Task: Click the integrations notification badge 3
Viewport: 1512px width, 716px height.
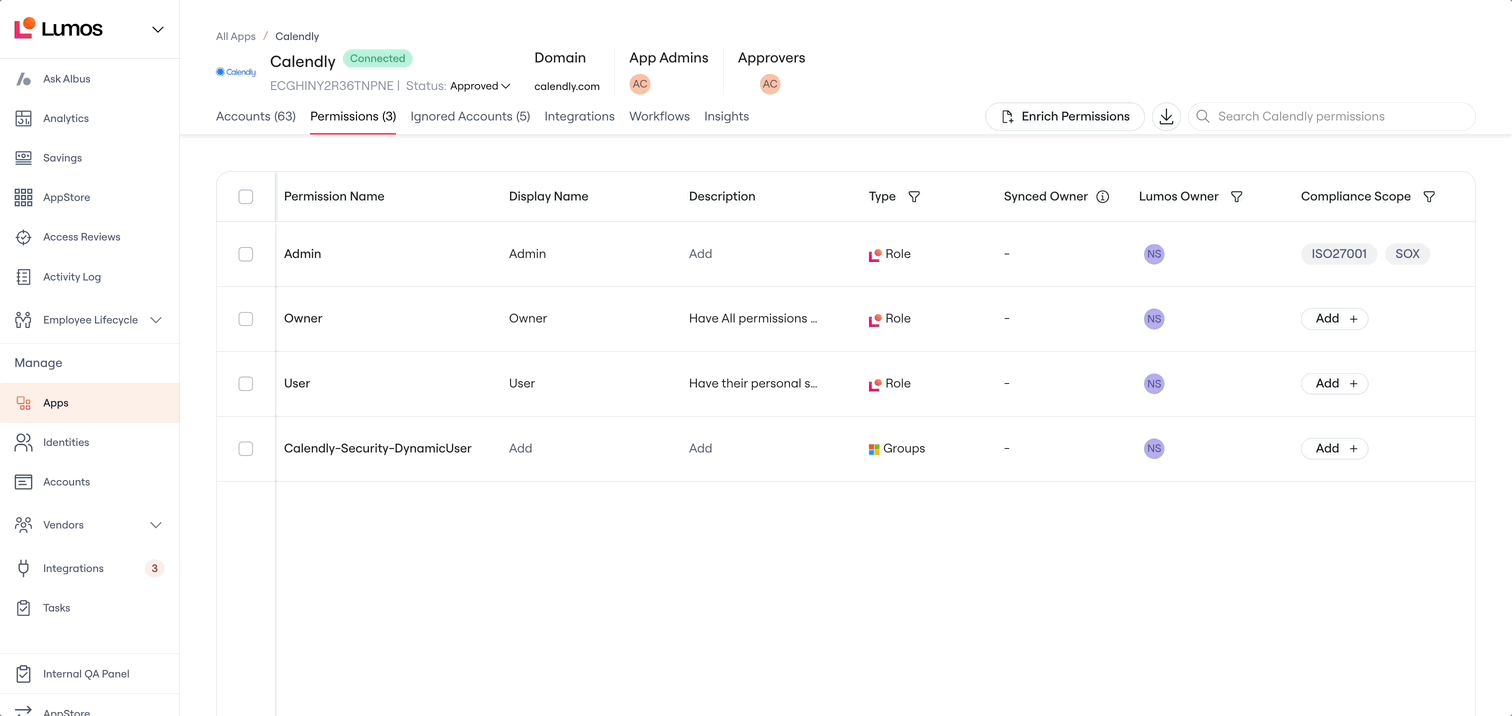Action: pos(154,568)
